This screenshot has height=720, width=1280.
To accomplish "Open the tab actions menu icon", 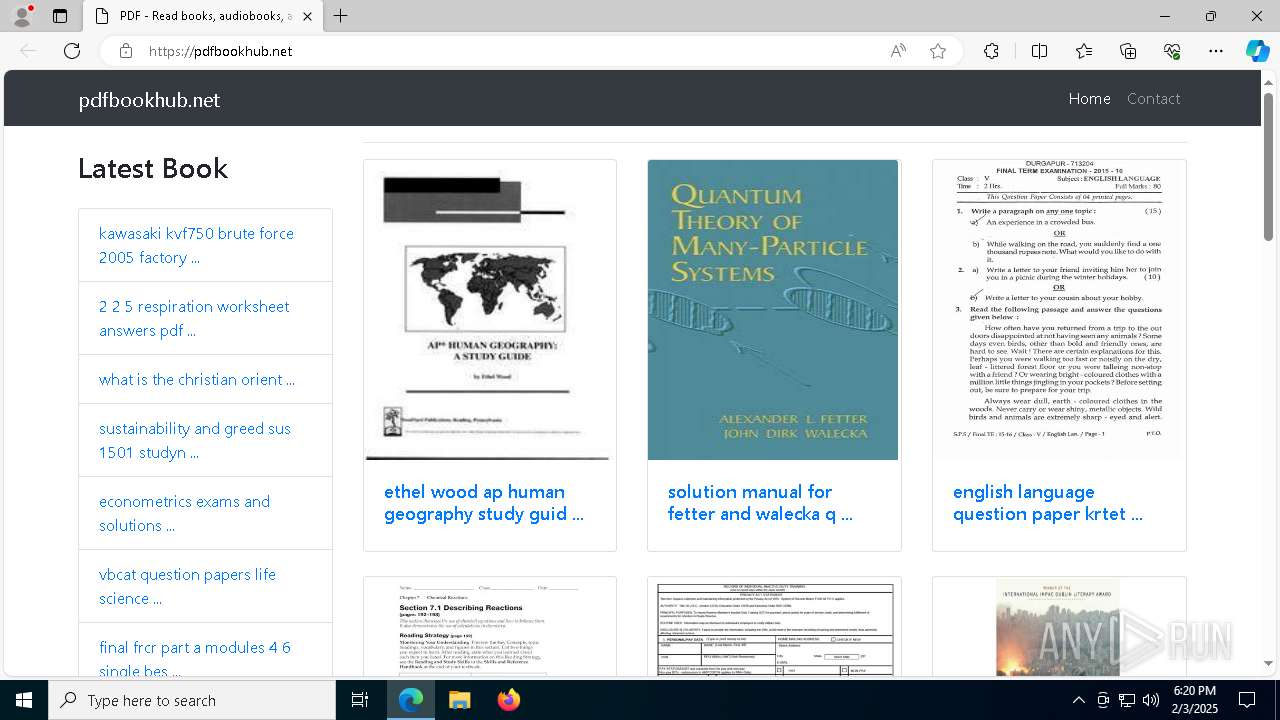I will 60,16.
